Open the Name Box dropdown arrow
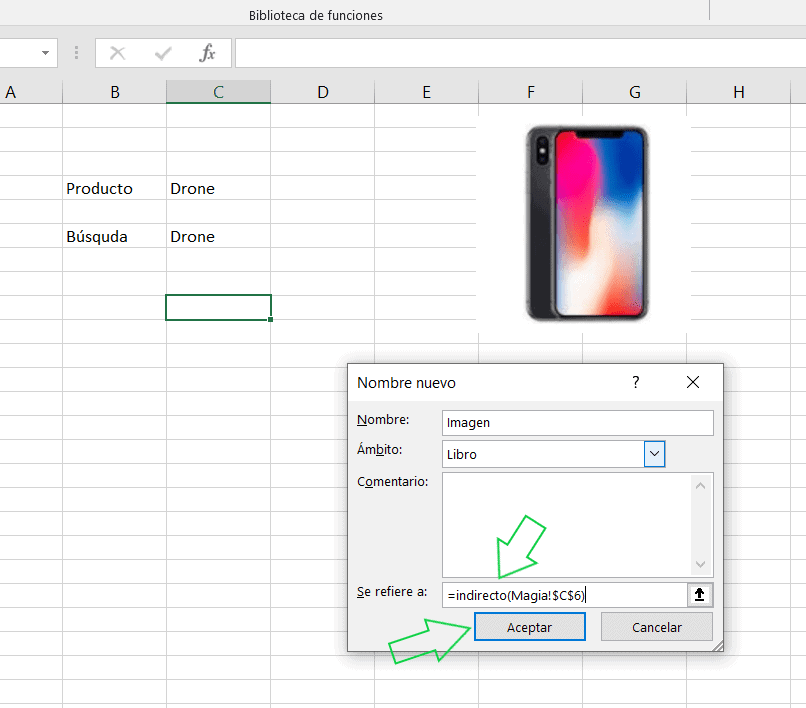Screen dimensions: 806x708 (45, 53)
